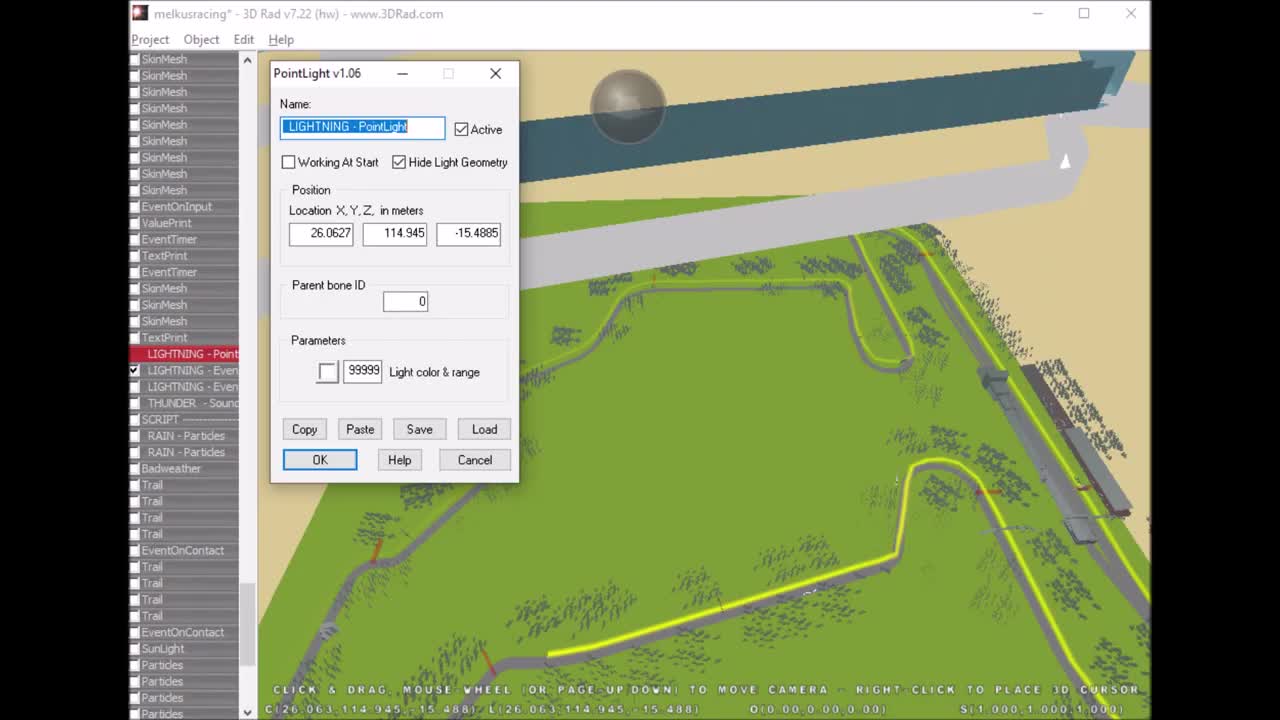Open the Project menu
The height and width of the screenshot is (720, 1280).
(x=150, y=39)
